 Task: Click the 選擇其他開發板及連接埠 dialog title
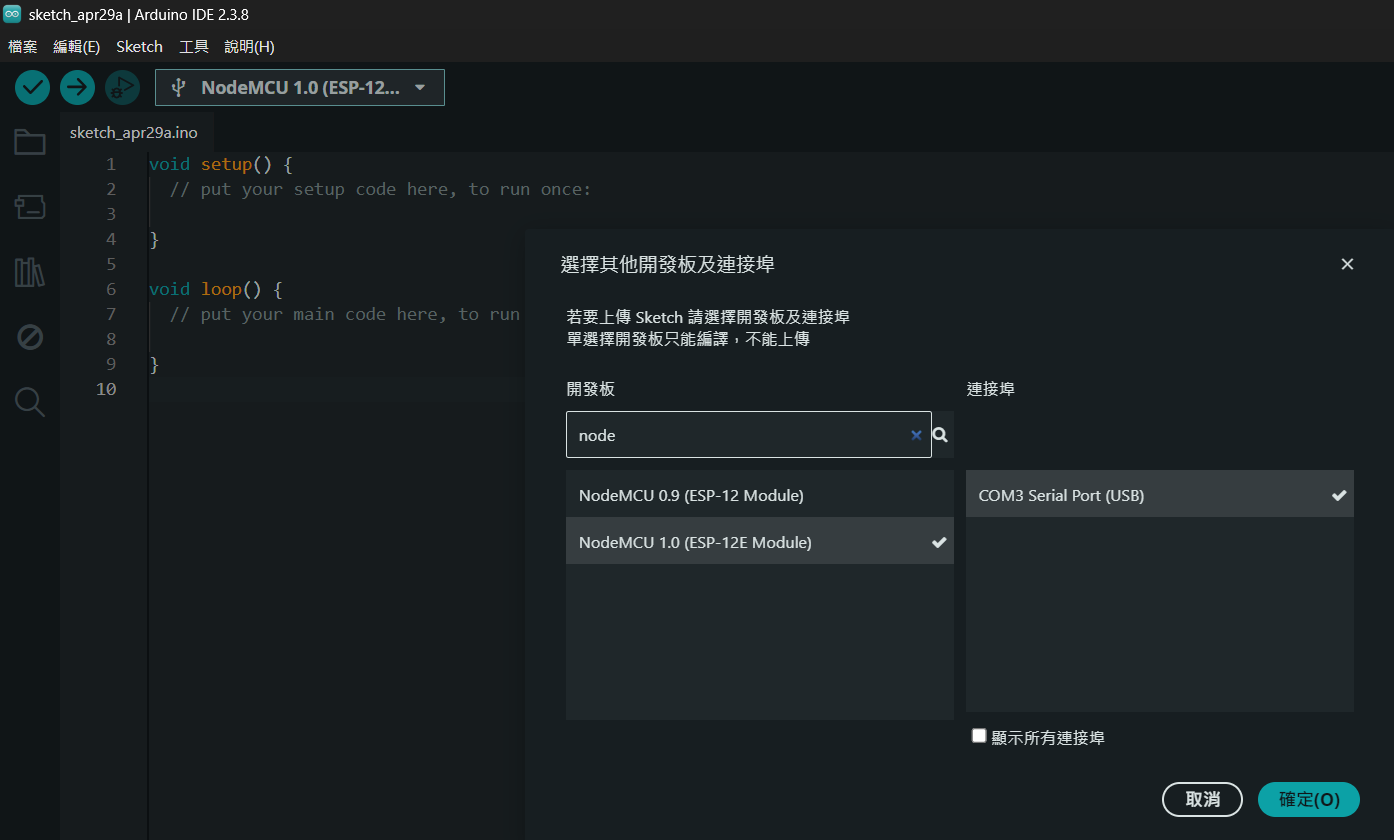click(x=668, y=265)
